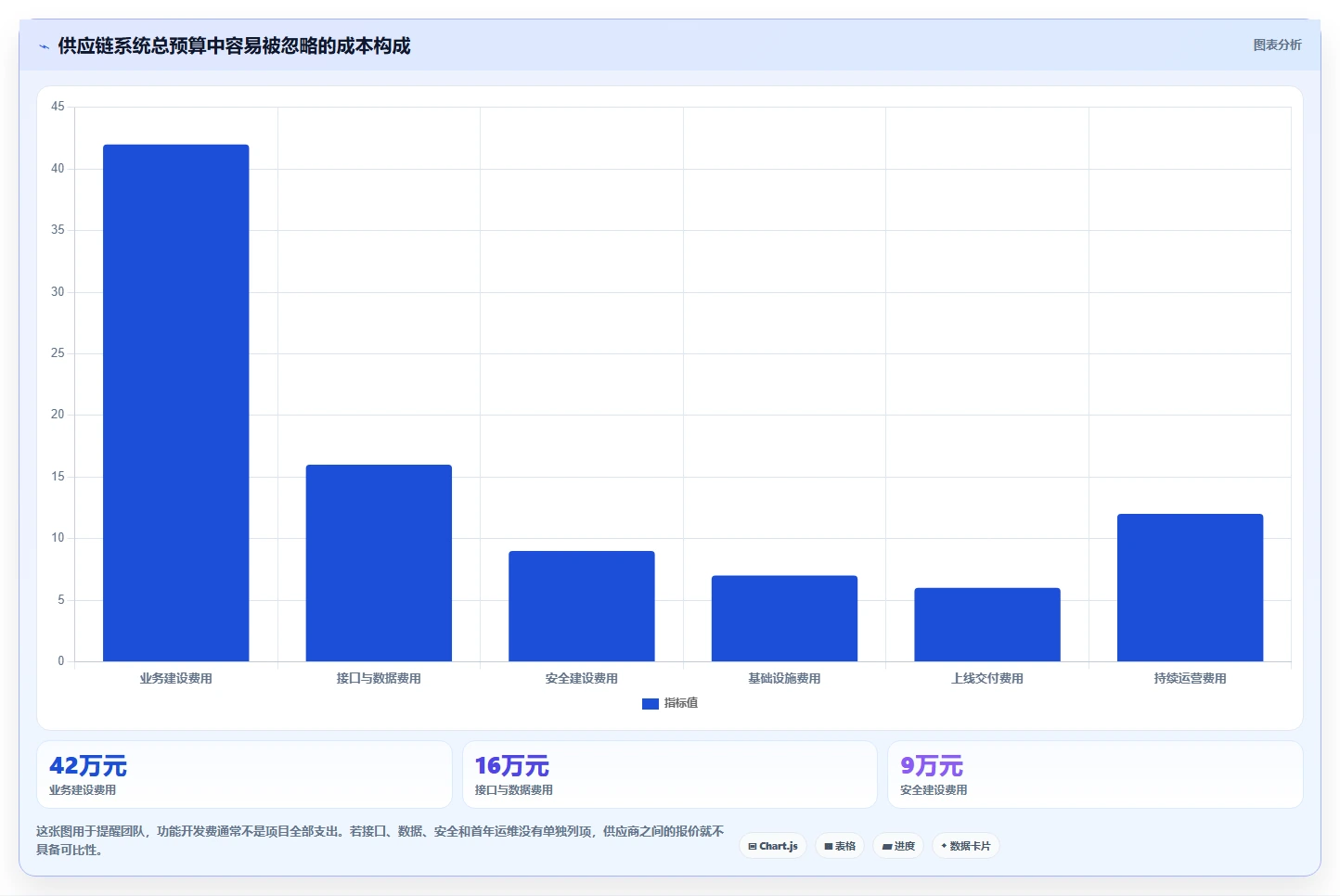Click the 安全建设费用 axis label
This screenshot has width=1340, height=896.
point(582,678)
